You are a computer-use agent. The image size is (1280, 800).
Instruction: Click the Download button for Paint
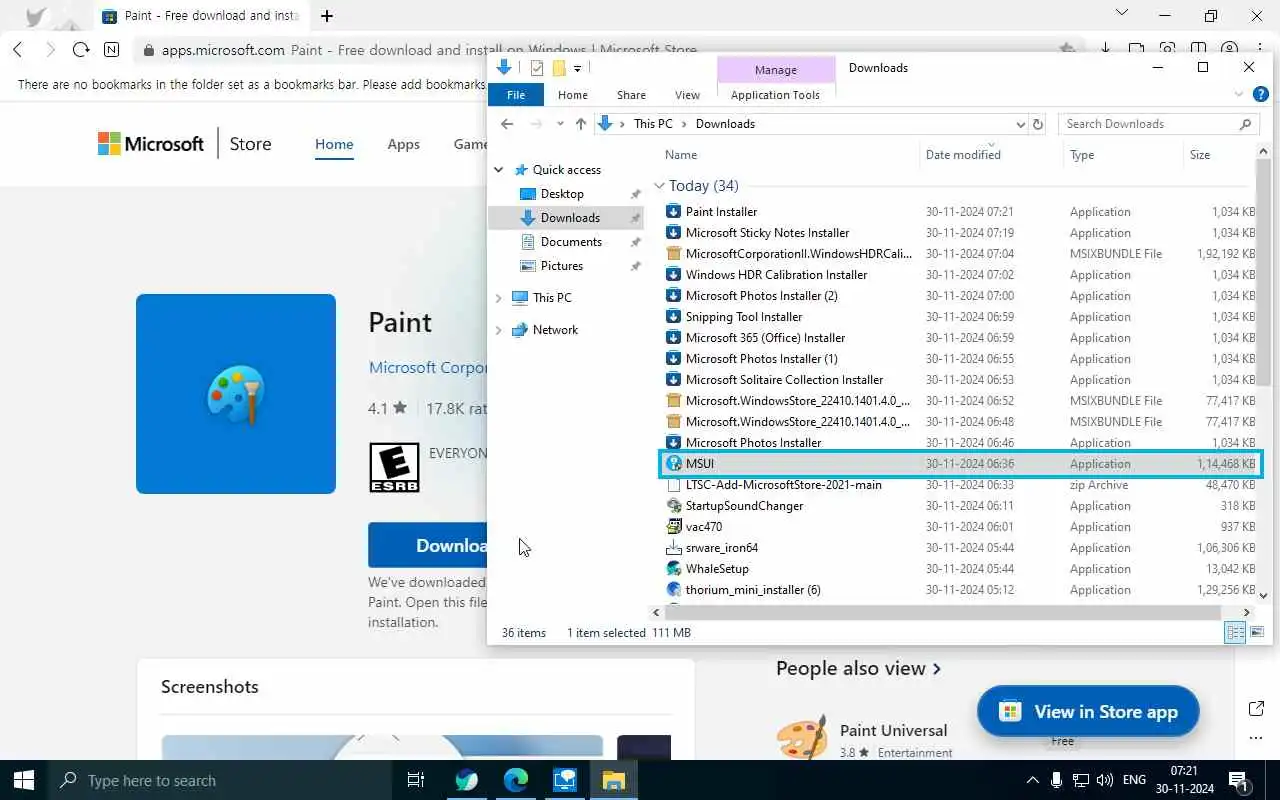(x=428, y=545)
